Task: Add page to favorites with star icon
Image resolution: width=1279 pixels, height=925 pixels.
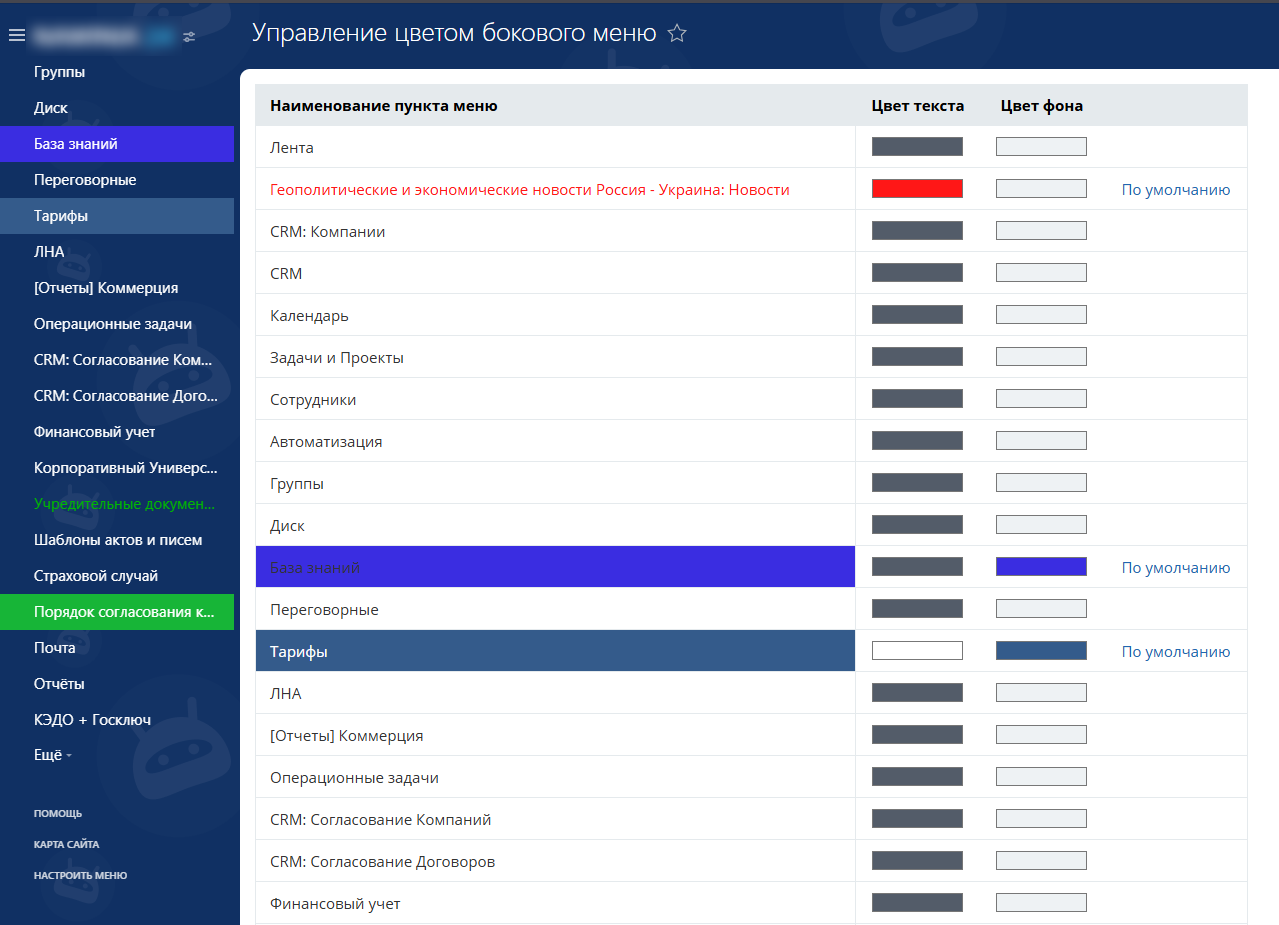Action: (677, 34)
